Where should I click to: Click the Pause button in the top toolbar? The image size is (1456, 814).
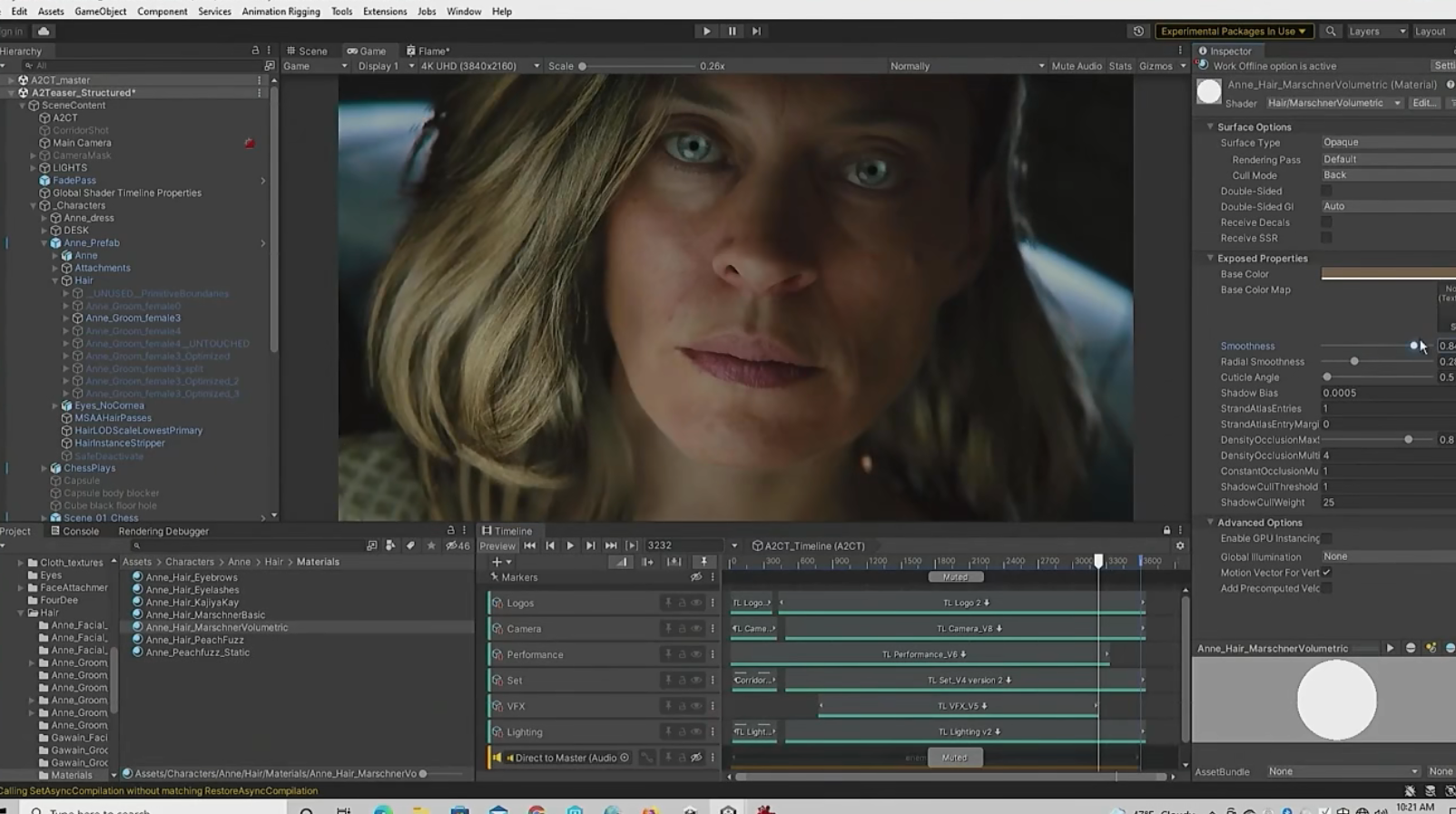(732, 31)
